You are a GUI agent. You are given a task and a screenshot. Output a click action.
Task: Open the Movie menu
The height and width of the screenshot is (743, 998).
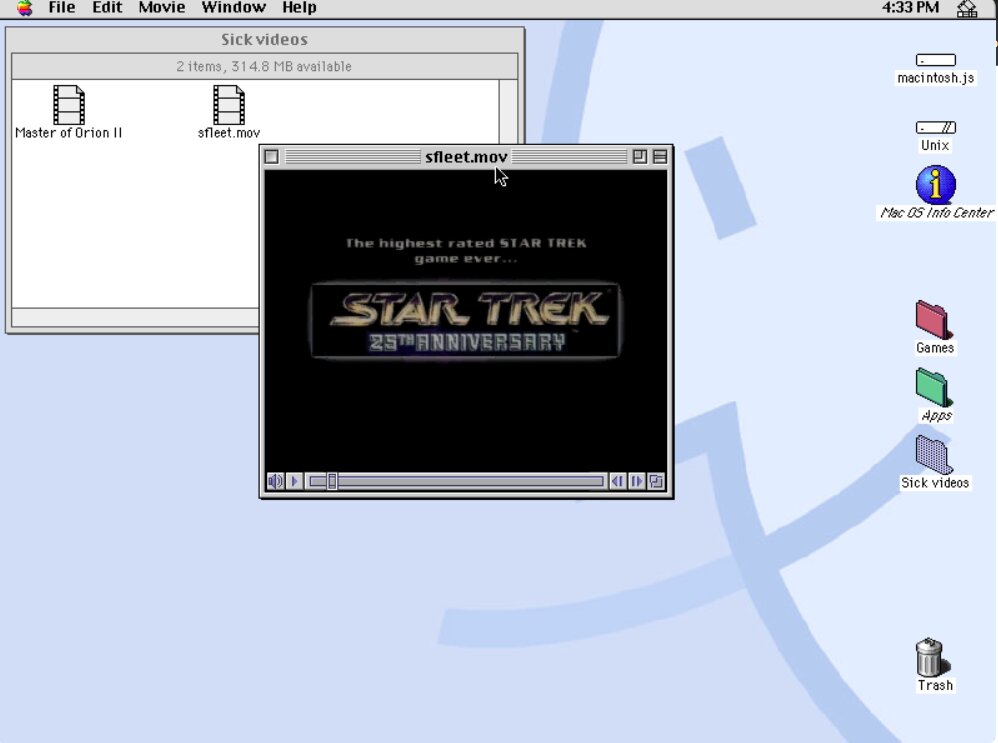pyautogui.click(x=162, y=8)
